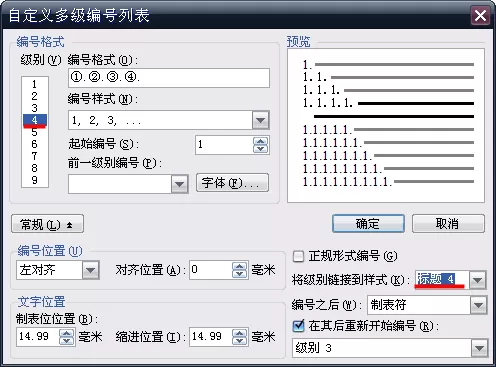Decrease 对齐位置 with the down arrow

click(x=240, y=274)
